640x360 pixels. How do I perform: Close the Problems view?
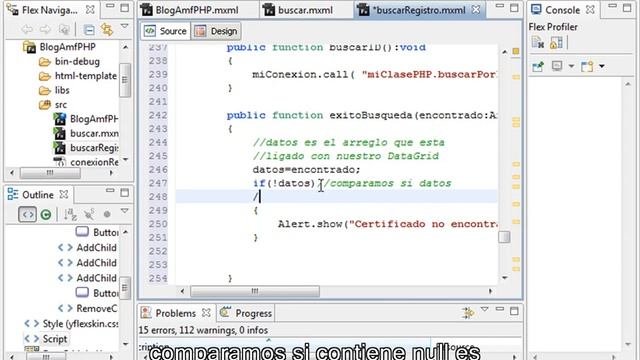click(207, 313)
